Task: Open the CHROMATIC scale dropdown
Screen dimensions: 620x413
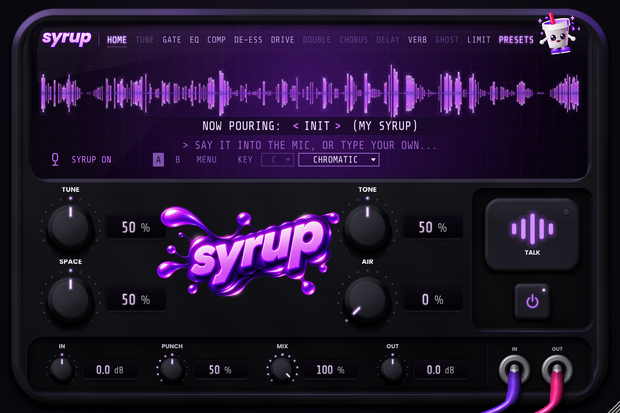Action: coord(339,160)
